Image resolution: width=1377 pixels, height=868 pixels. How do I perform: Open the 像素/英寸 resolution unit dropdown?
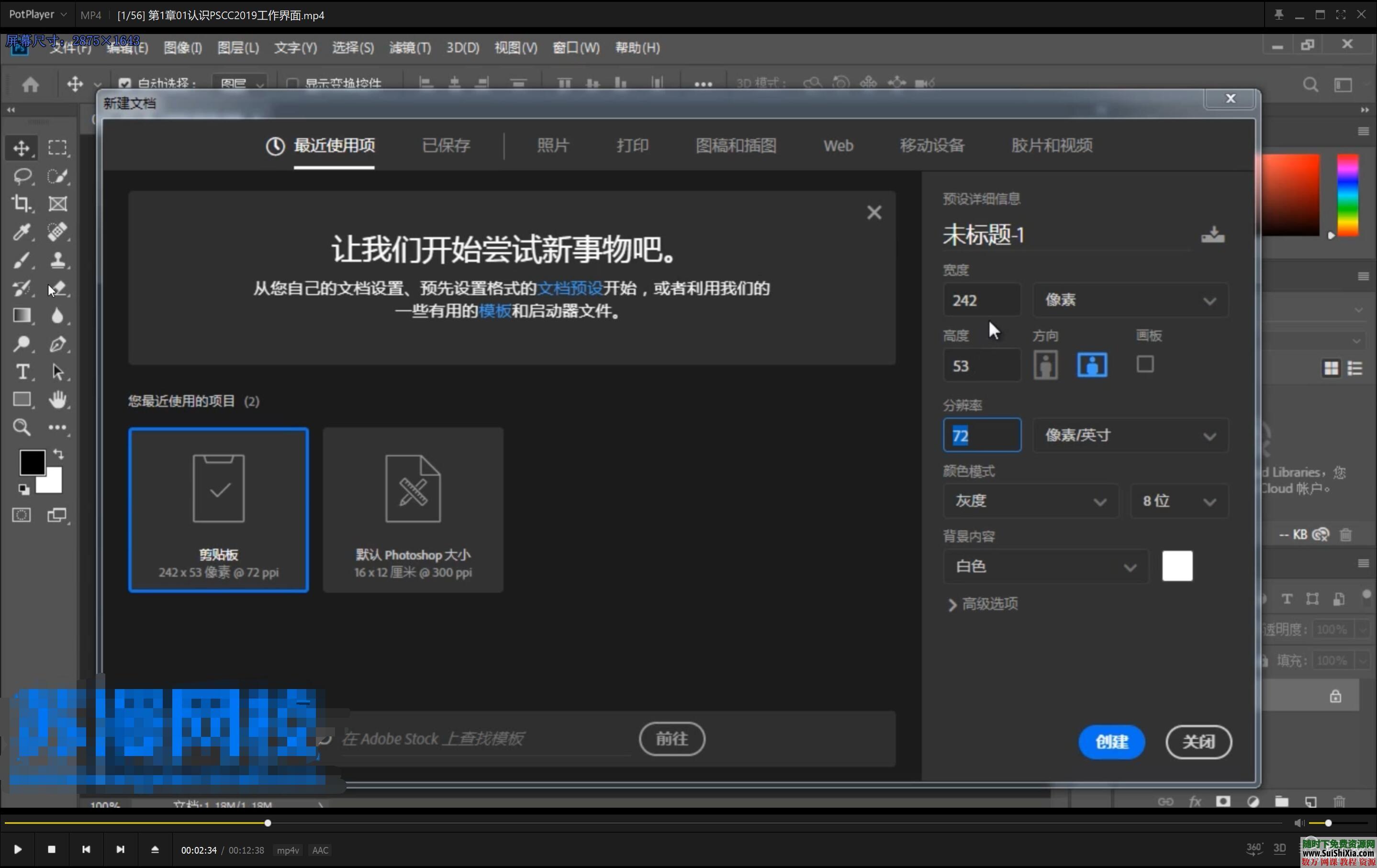(1130, 435)
